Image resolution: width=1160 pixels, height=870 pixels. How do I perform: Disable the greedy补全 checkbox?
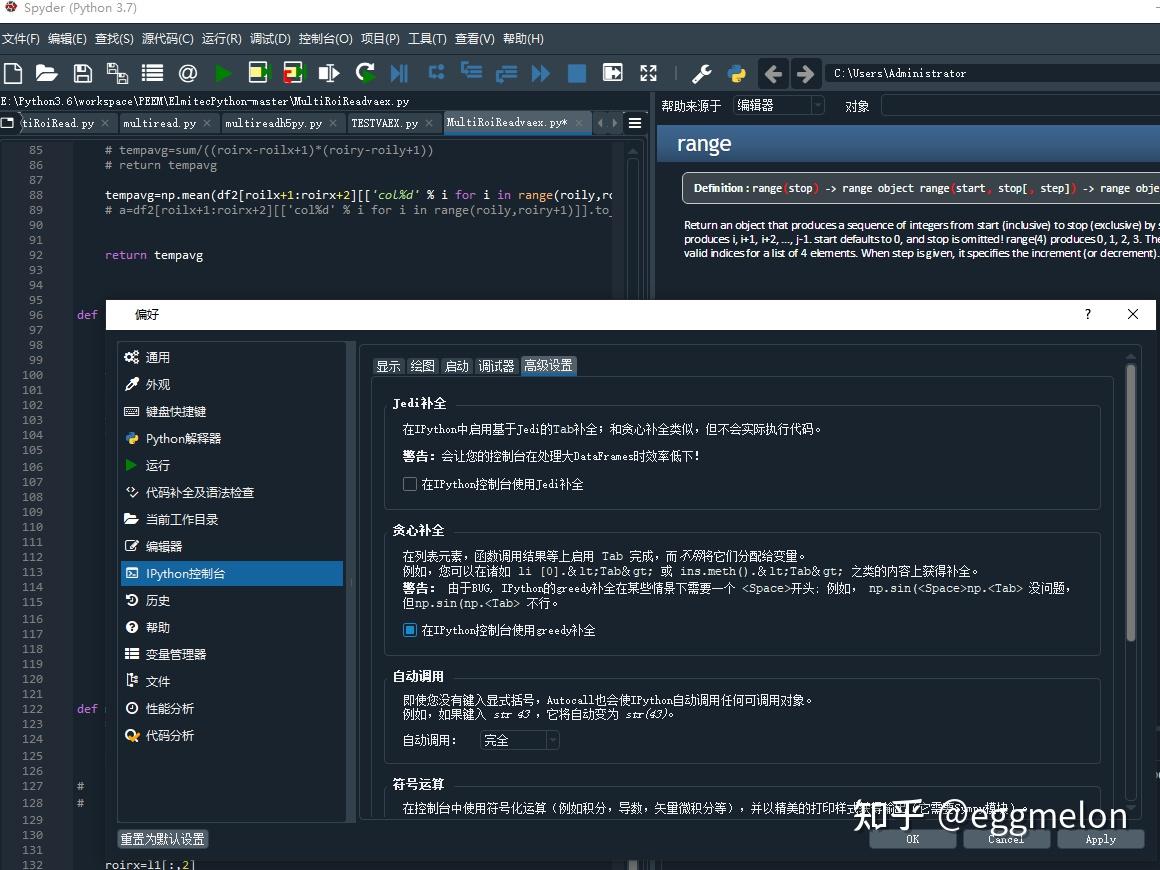click(x=409, y=630)
